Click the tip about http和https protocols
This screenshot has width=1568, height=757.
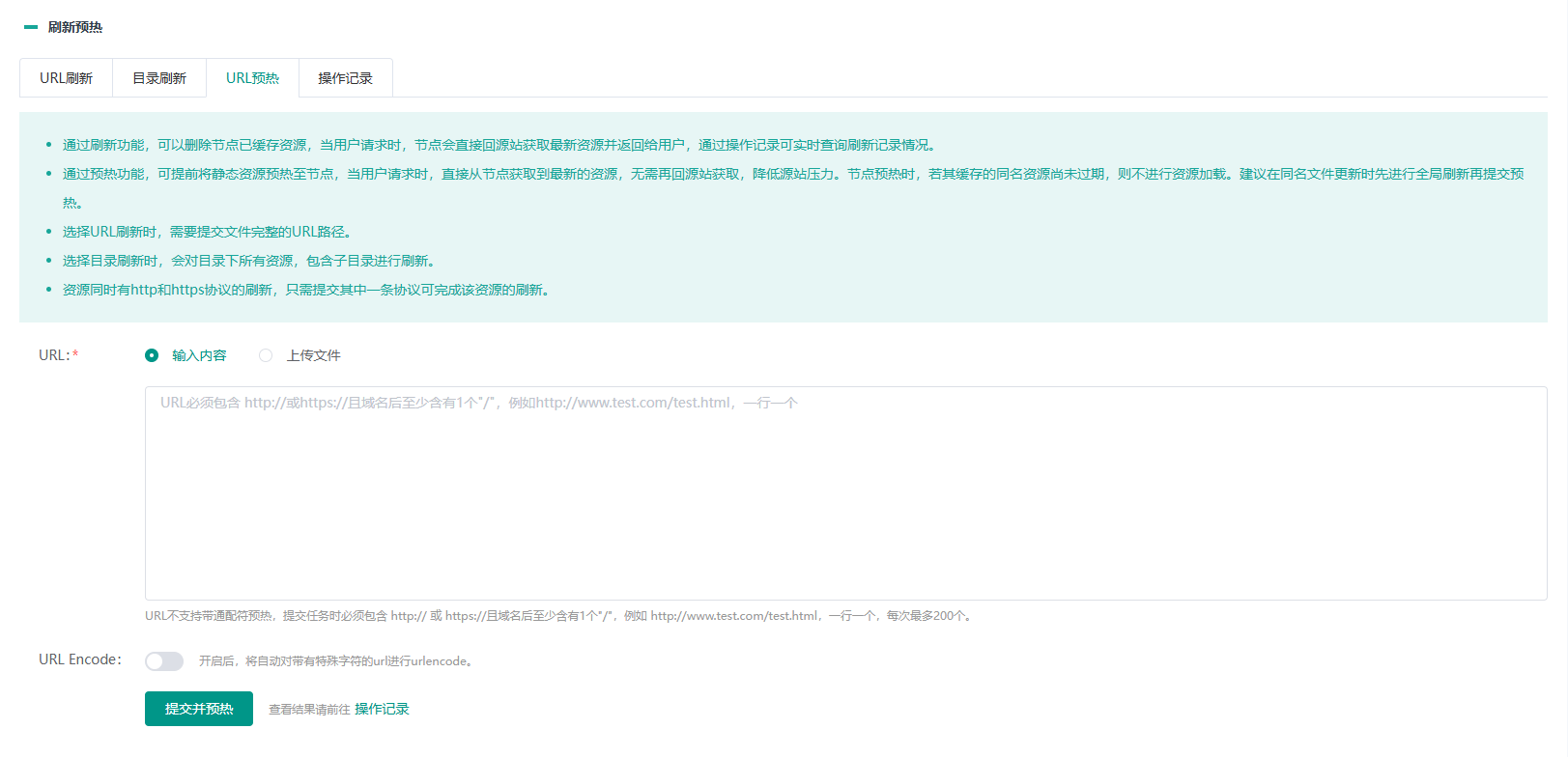[x=307, y=290]
